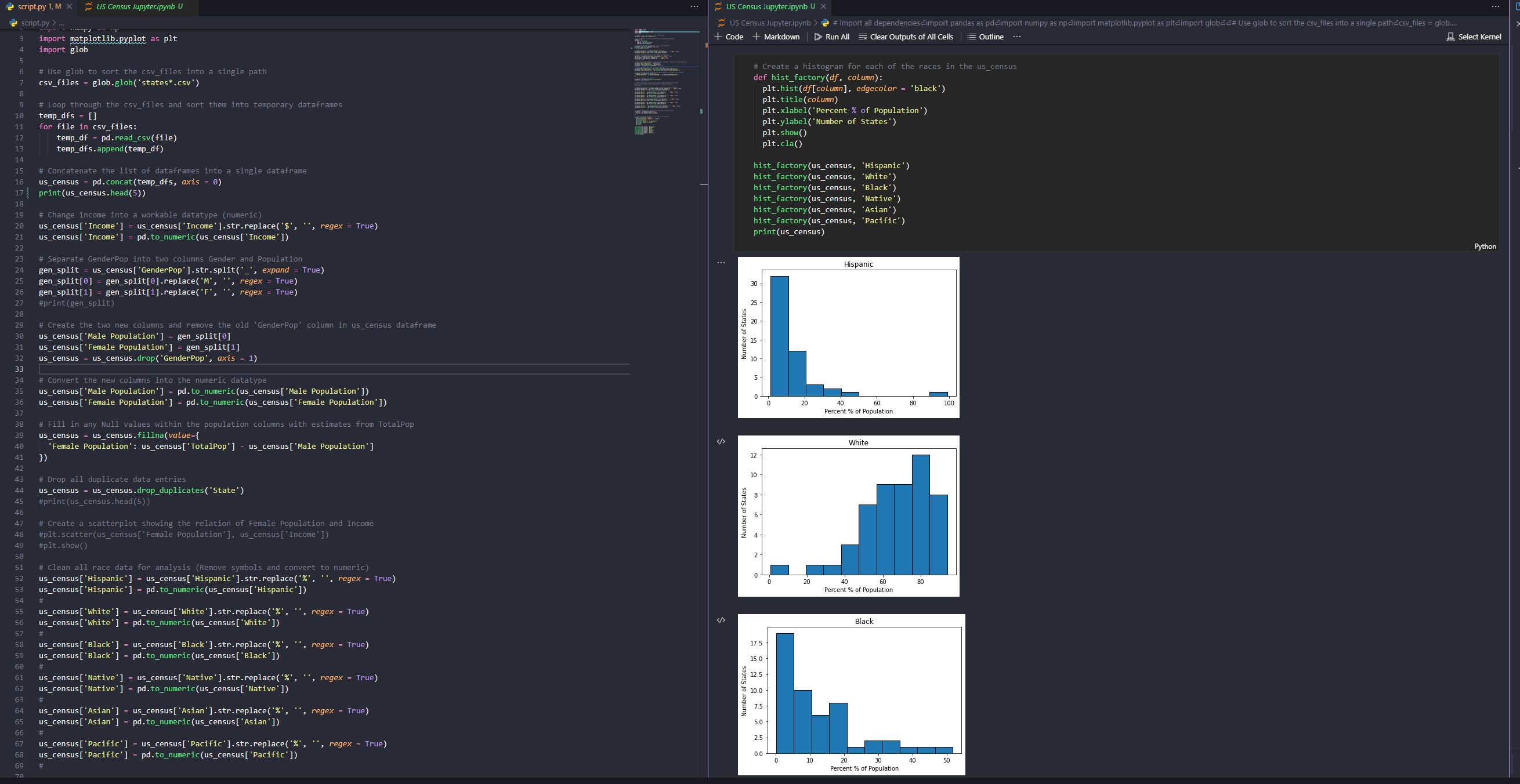This screenshot has width=1520, height=784.
Task: Click 'temp_dfs = []' line
Action: pos(68,115)
